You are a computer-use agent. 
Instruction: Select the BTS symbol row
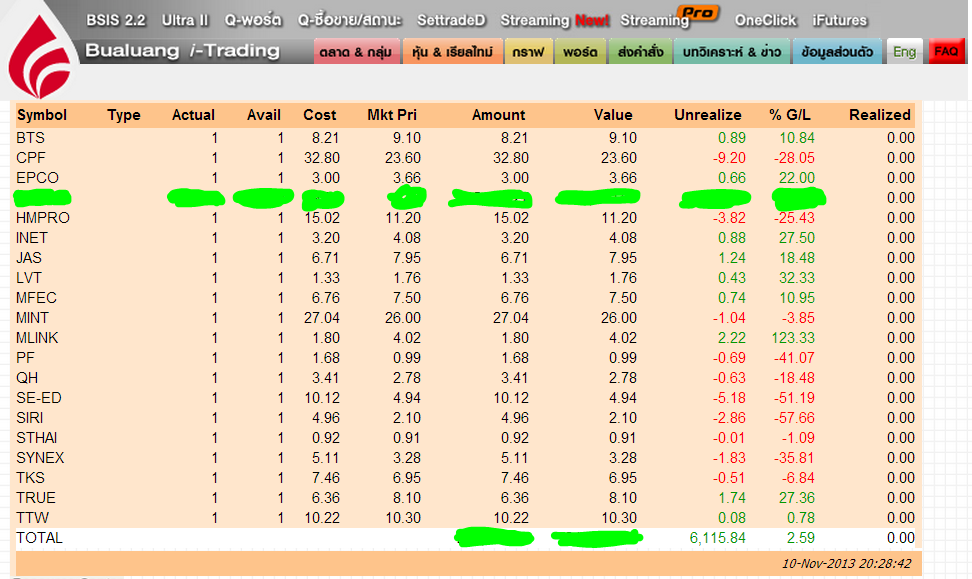click(x=465, y=138)
